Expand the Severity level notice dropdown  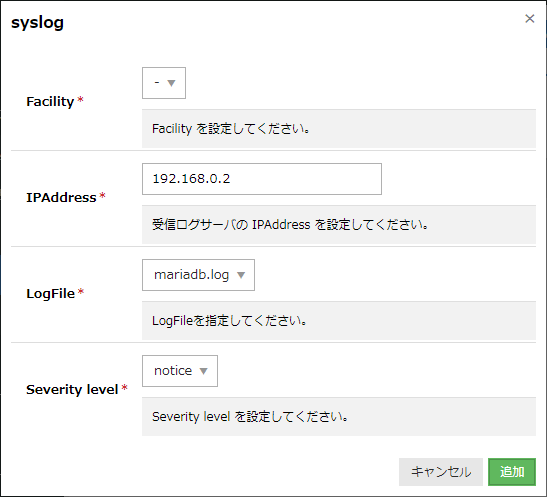coord(180,371)
